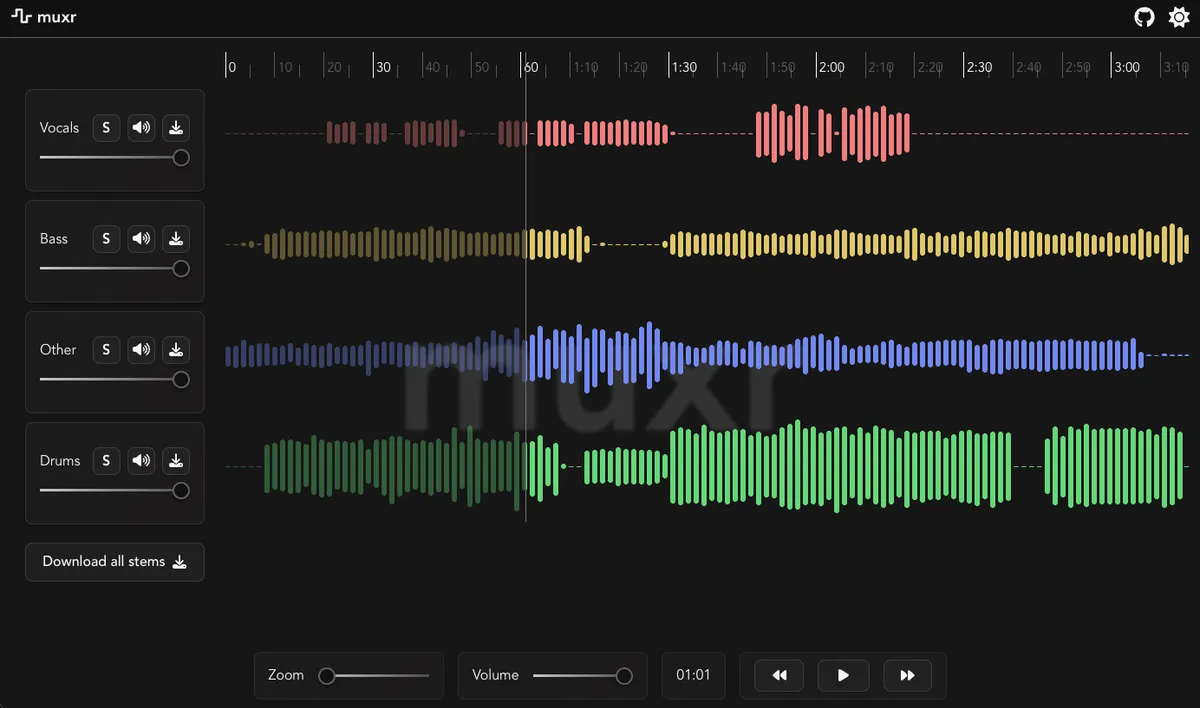The height and width of the screenshot is (708, 1200).
Task: Mute the Vocals track speaker
Action: point(142,128)
